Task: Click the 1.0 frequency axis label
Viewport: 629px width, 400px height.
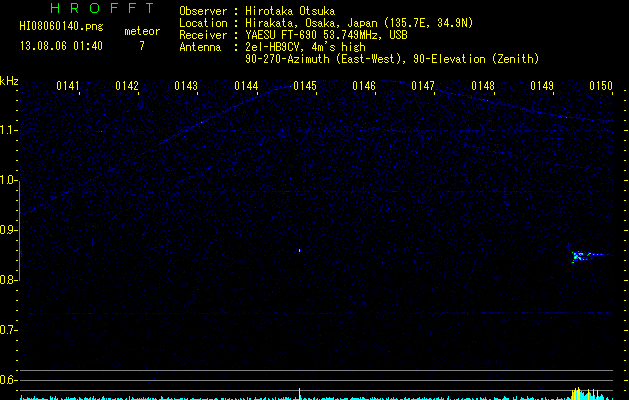Action: point(9,180)
